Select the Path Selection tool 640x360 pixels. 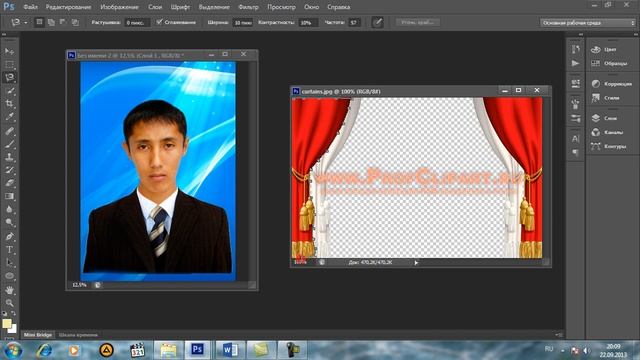(9, 262)
